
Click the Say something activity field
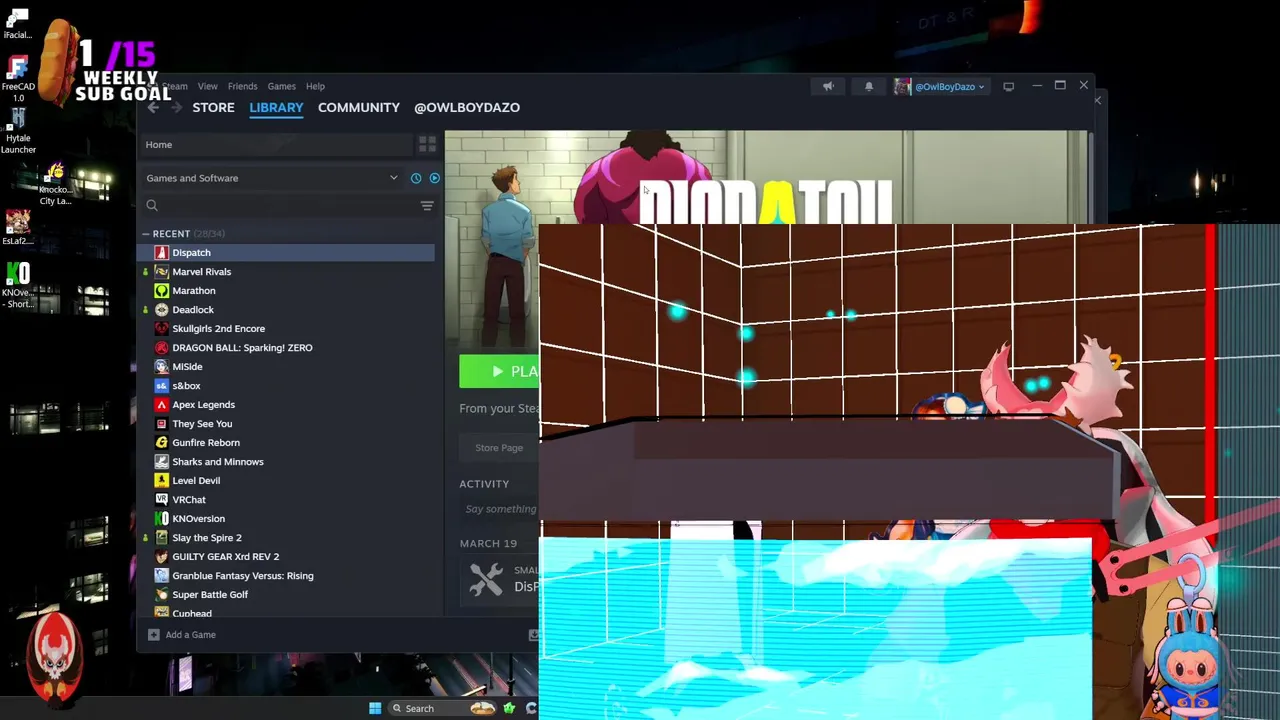(500, 509)
